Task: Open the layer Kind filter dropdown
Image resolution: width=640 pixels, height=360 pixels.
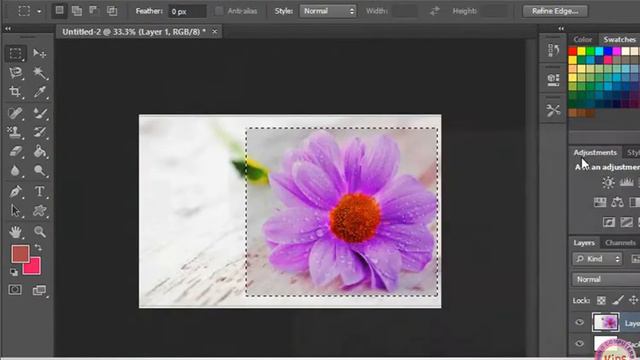Action: (597, 259)
